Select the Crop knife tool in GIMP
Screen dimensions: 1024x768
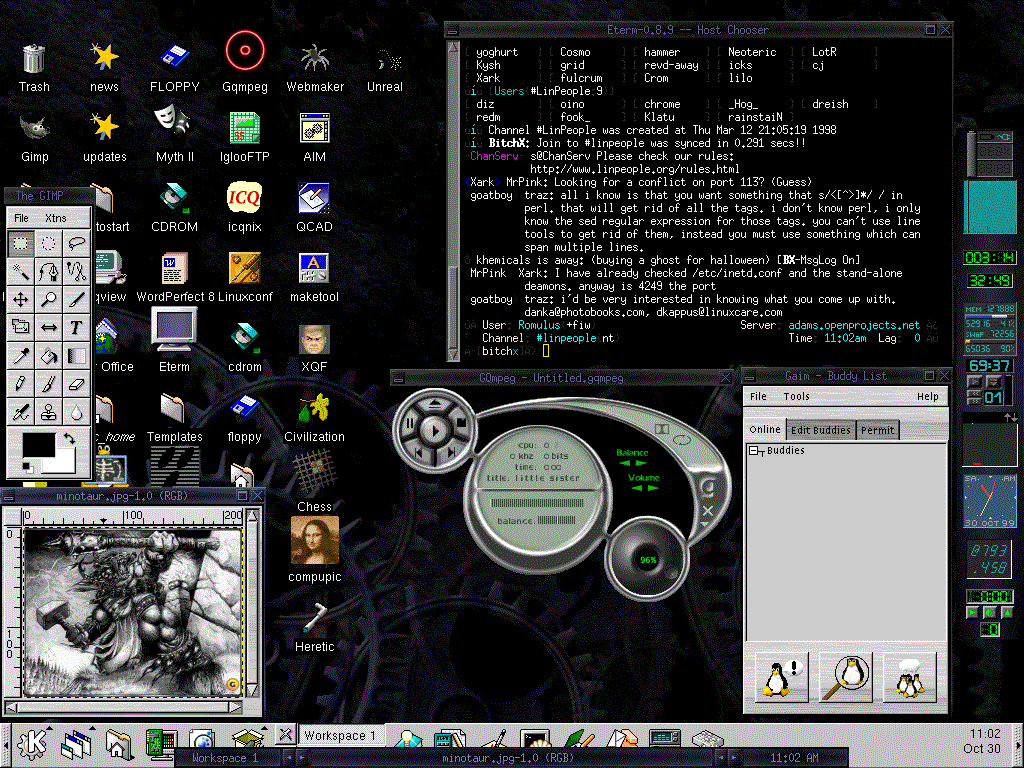[x=76, y=299]
